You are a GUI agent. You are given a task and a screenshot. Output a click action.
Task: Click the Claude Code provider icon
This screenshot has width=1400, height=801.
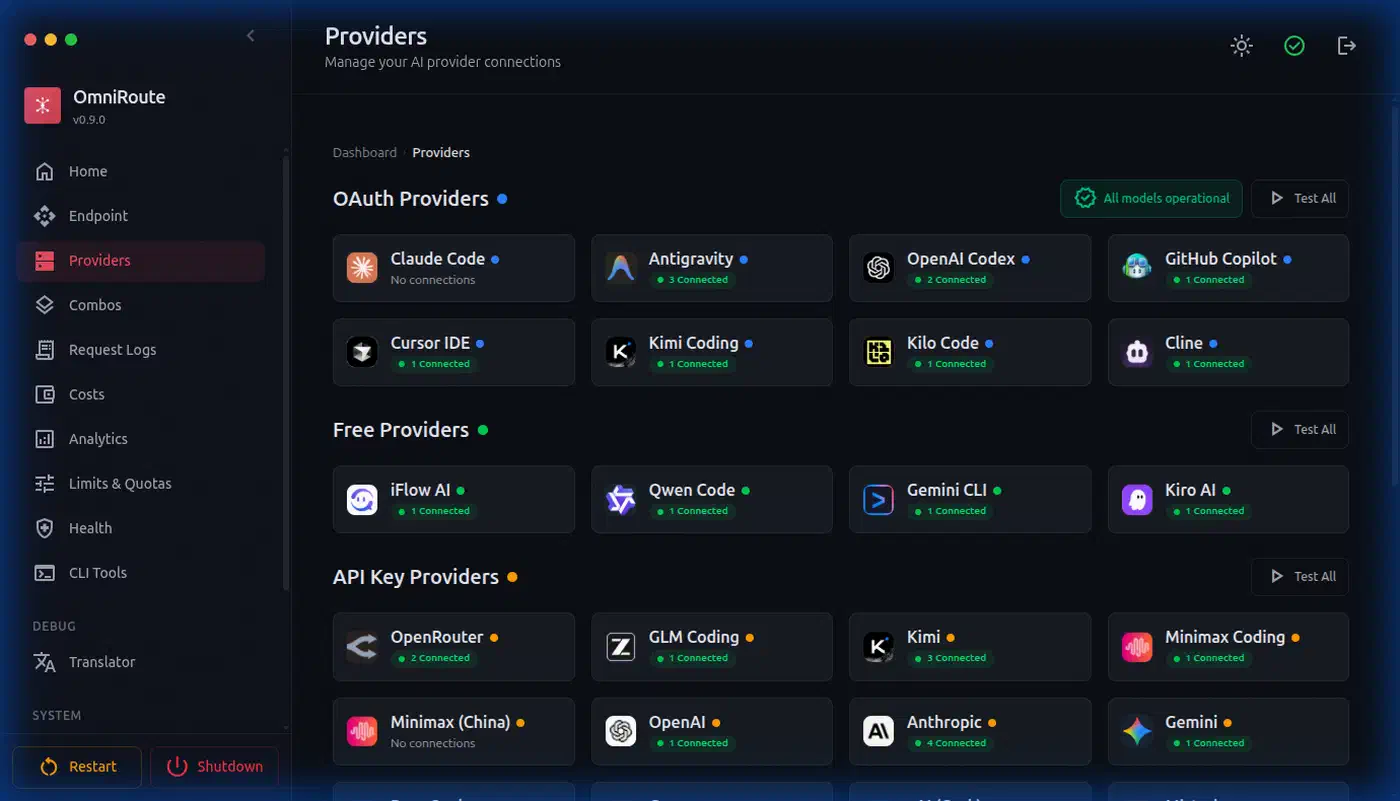[362, 268]
